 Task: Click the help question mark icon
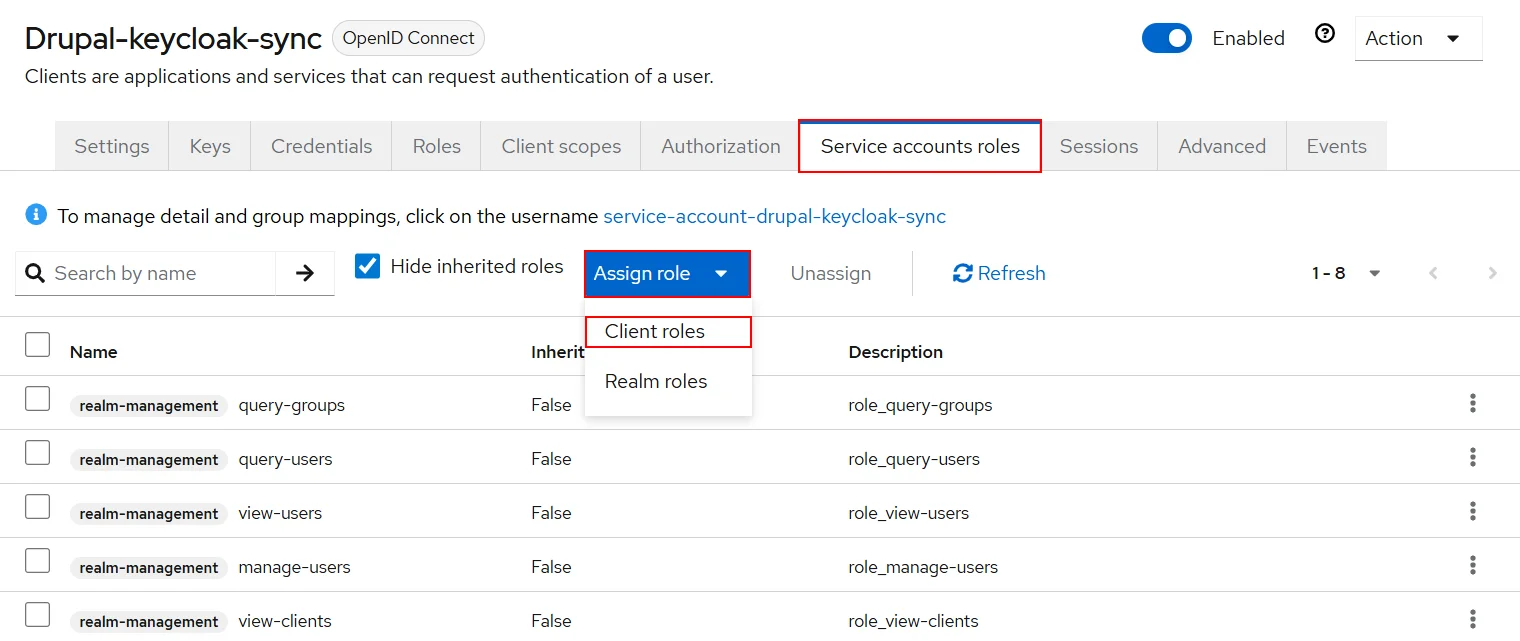pos(1325,35)
